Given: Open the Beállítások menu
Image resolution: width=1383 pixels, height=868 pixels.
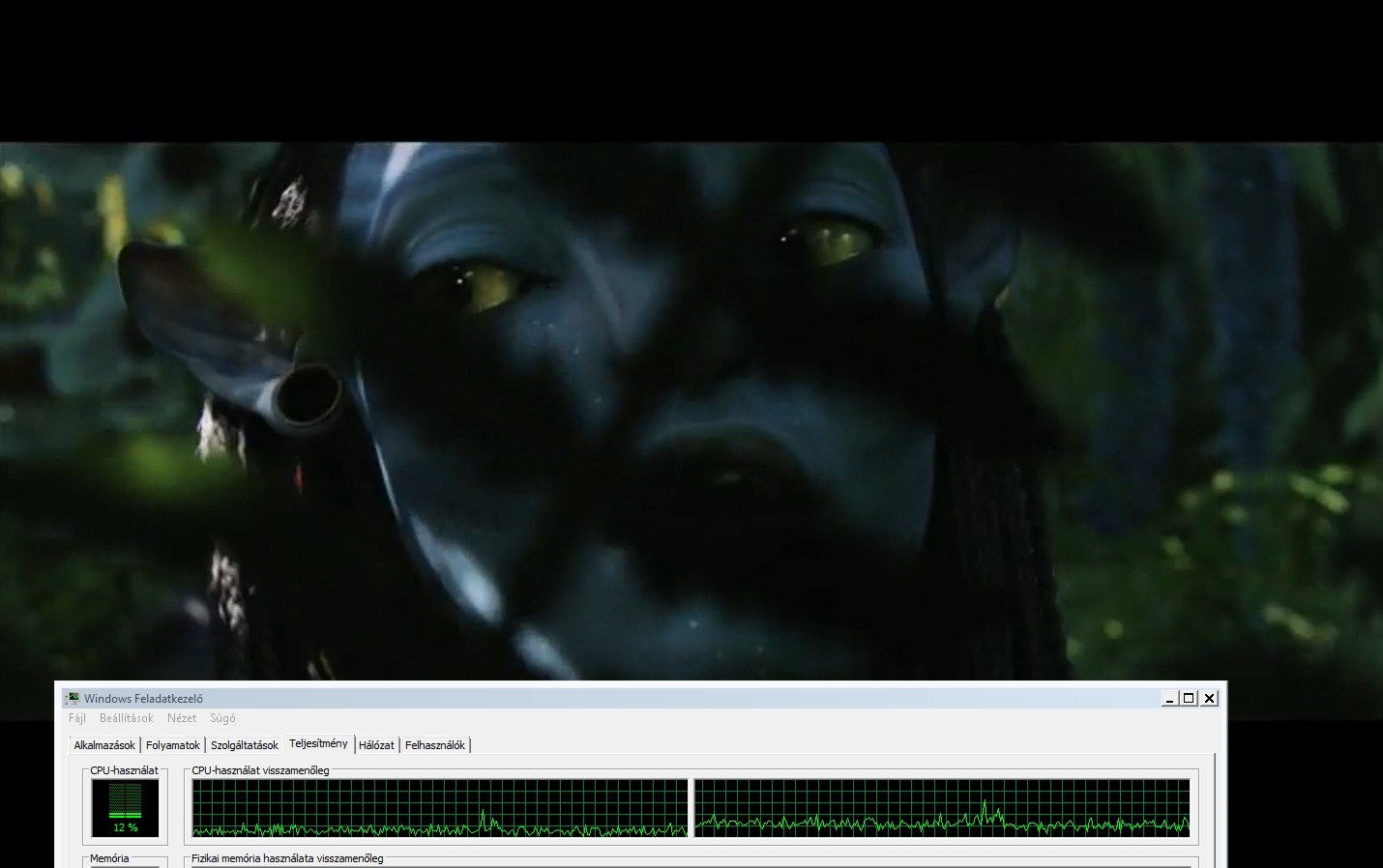Looking at the screenshot, I should [127, 718].
